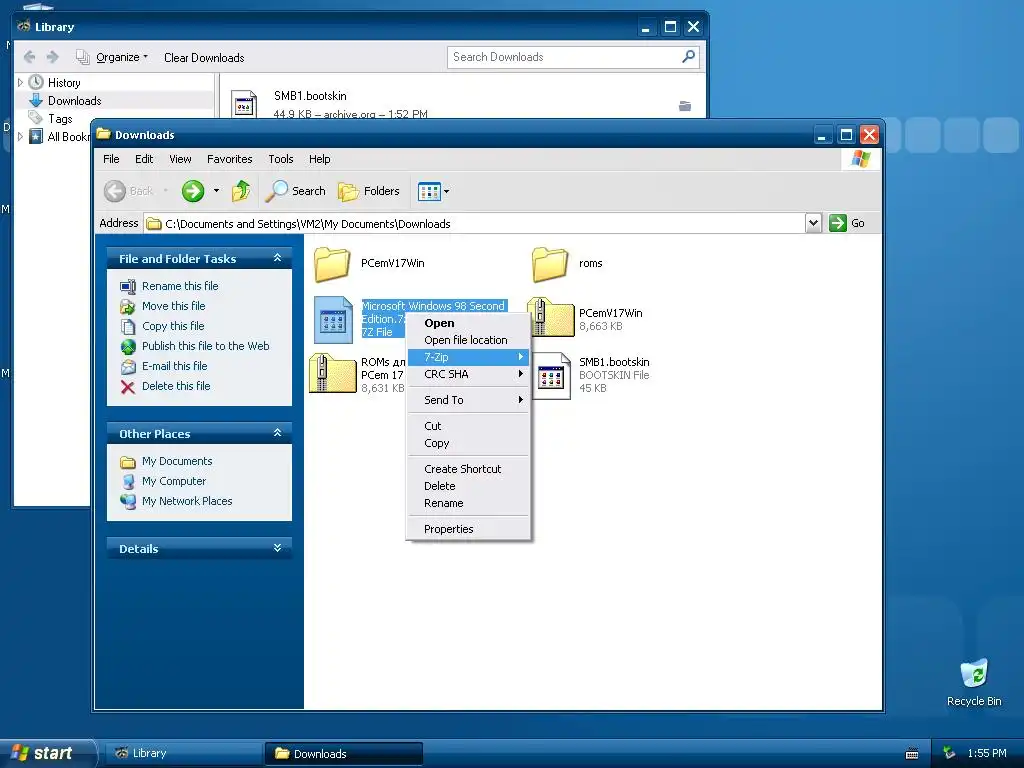1024x768 pixels.
Task: Choose Delete in the context menu
Action: [468, 486]
